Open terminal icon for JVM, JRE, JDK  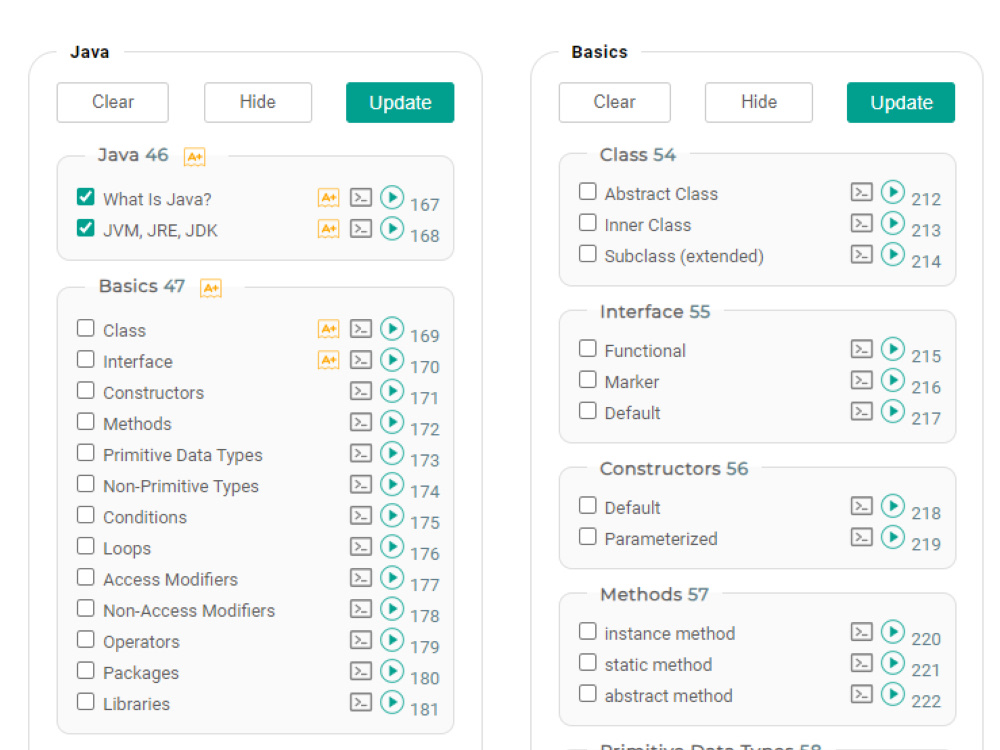pyautogui.click(x=361, y=228)
